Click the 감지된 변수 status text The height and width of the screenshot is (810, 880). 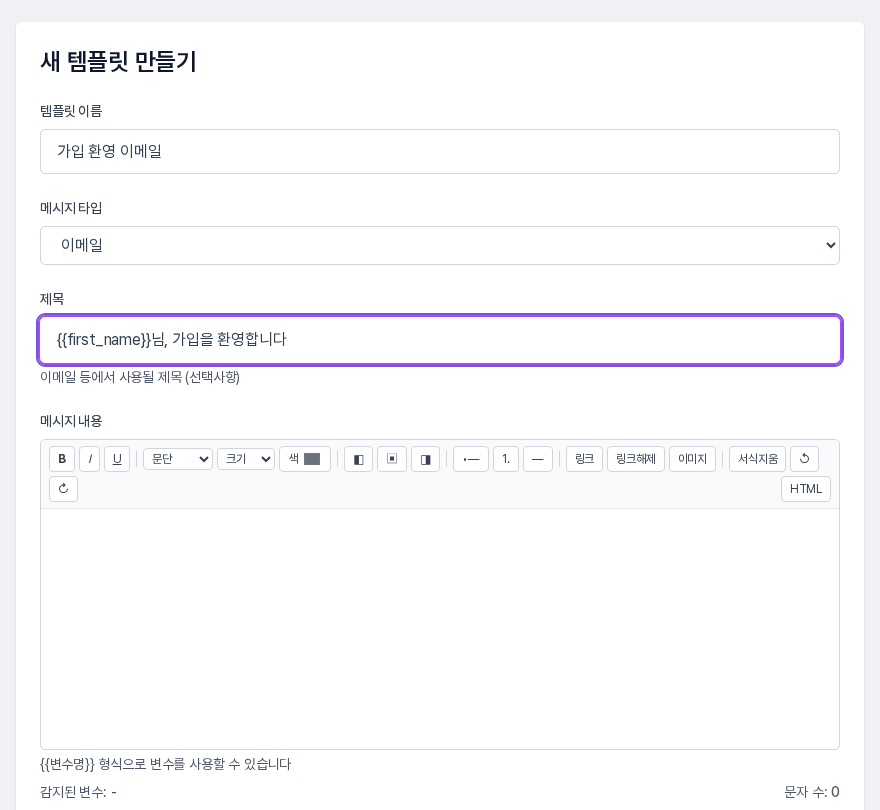(78, 792)
